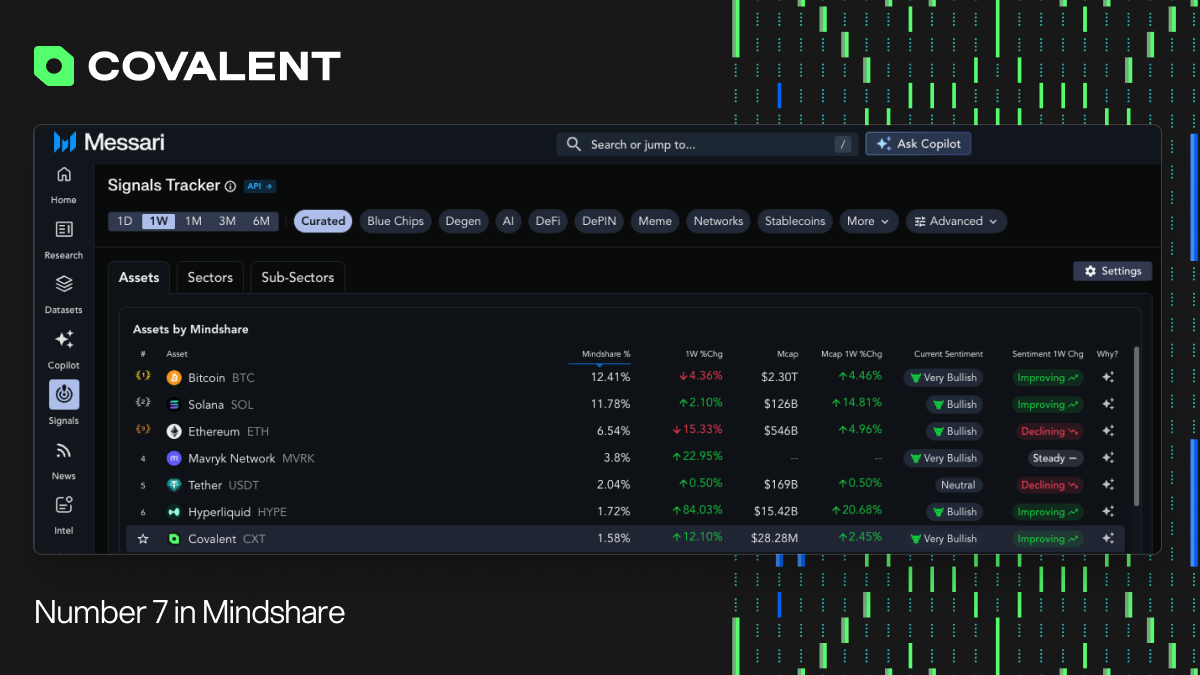Click the Hyperliquid coin icon
The height and width of the screenshot is (675, 1200).
click(x=174, y=512)
